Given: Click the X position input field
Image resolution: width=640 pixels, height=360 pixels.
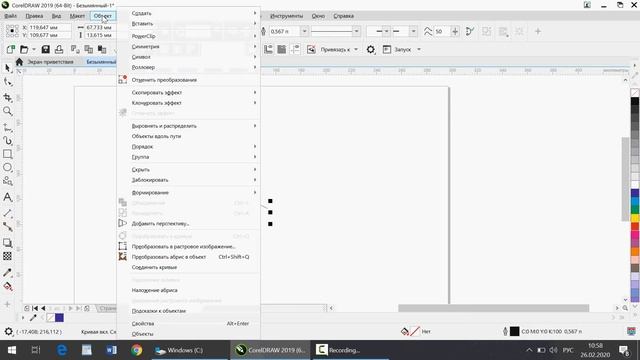Looking at the screenshot, I should tap(49, 27).
